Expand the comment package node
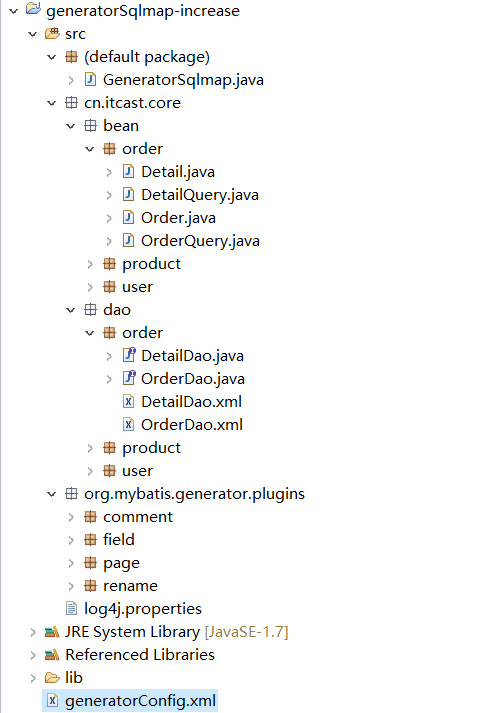Viewport: 495px width, 713px height. click(x=71, y=517)
